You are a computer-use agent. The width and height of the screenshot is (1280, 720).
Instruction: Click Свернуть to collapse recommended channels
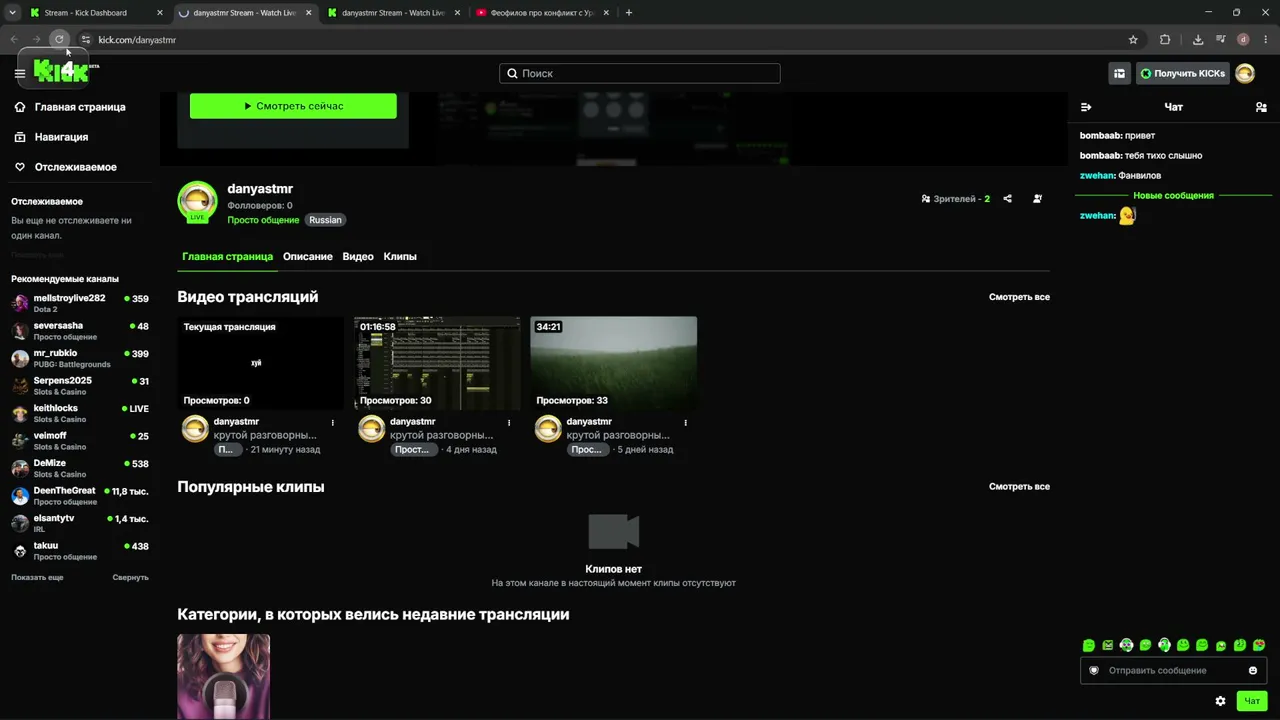pyautogui.click(x=130, y=578)
